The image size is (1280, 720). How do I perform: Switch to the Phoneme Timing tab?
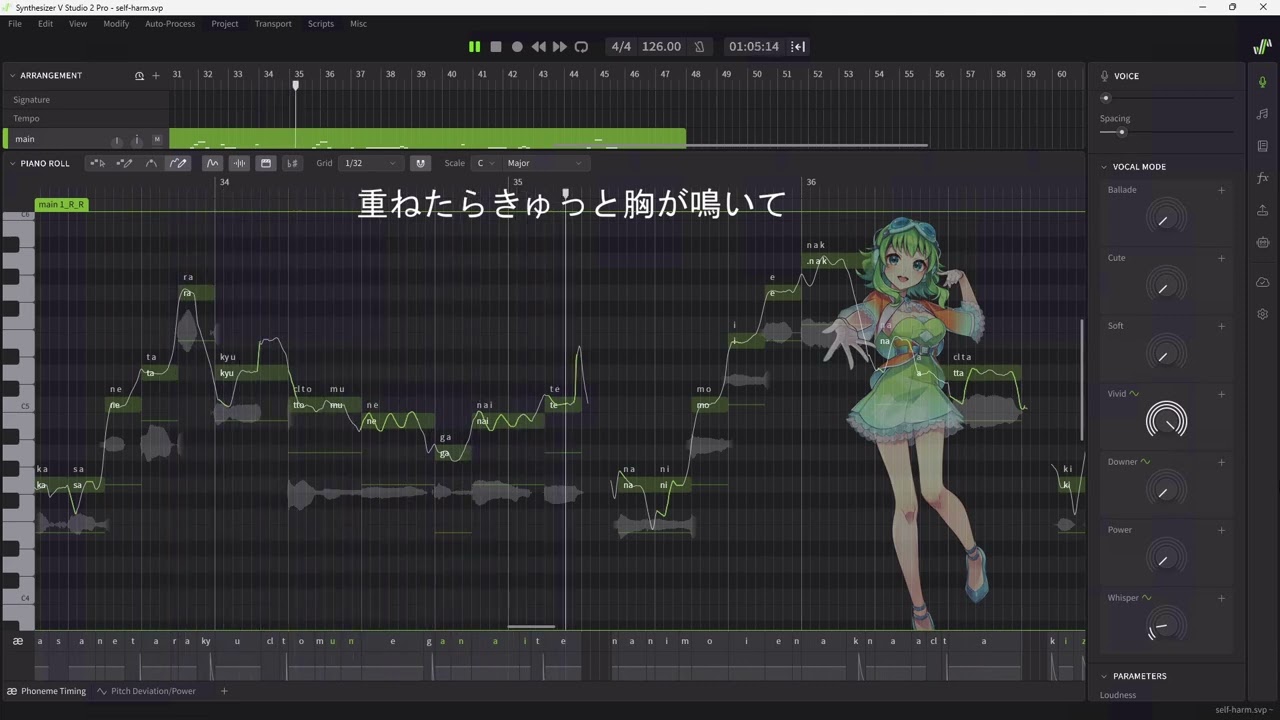[x=46, y=691]
